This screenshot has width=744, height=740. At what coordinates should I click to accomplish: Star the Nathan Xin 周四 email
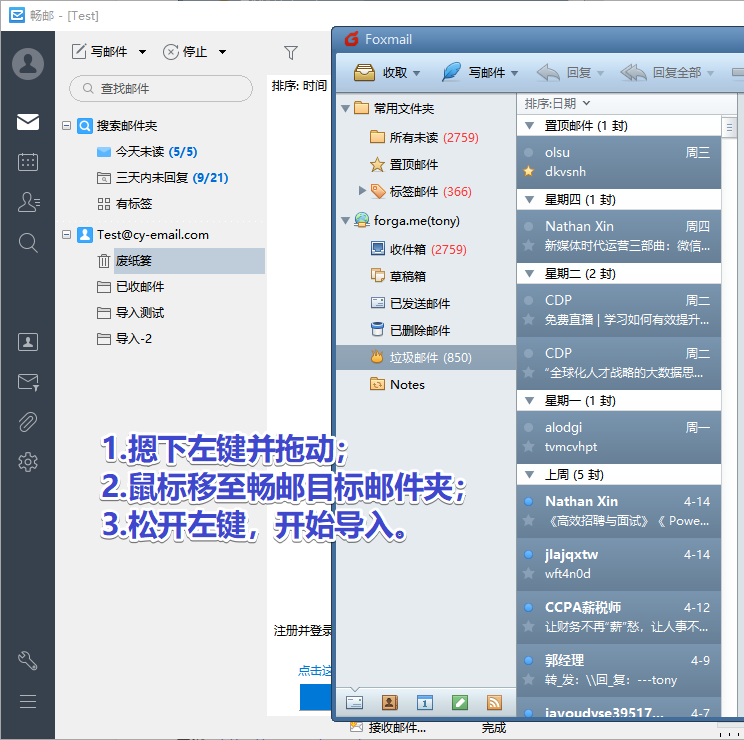[528, 245]
